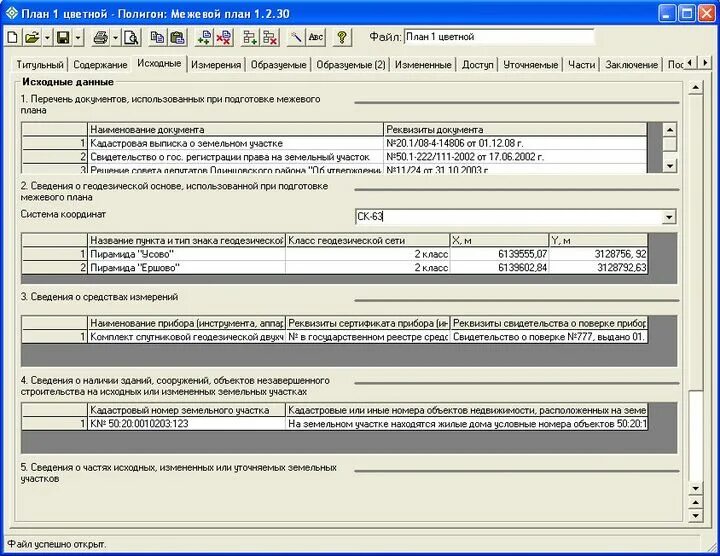Run the spell check Abc icon
Screen dimensions: 720x556
[x=316, y=37]
